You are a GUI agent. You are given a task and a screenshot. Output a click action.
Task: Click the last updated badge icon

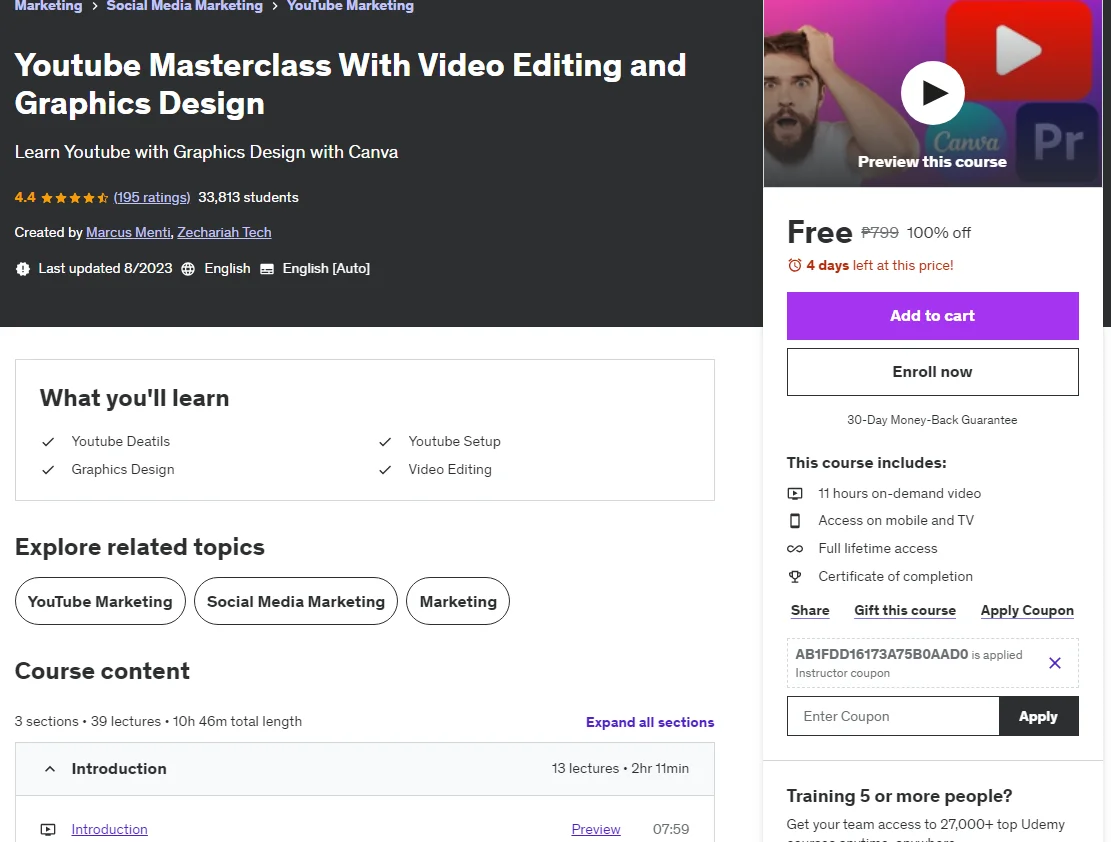[23, 269]
